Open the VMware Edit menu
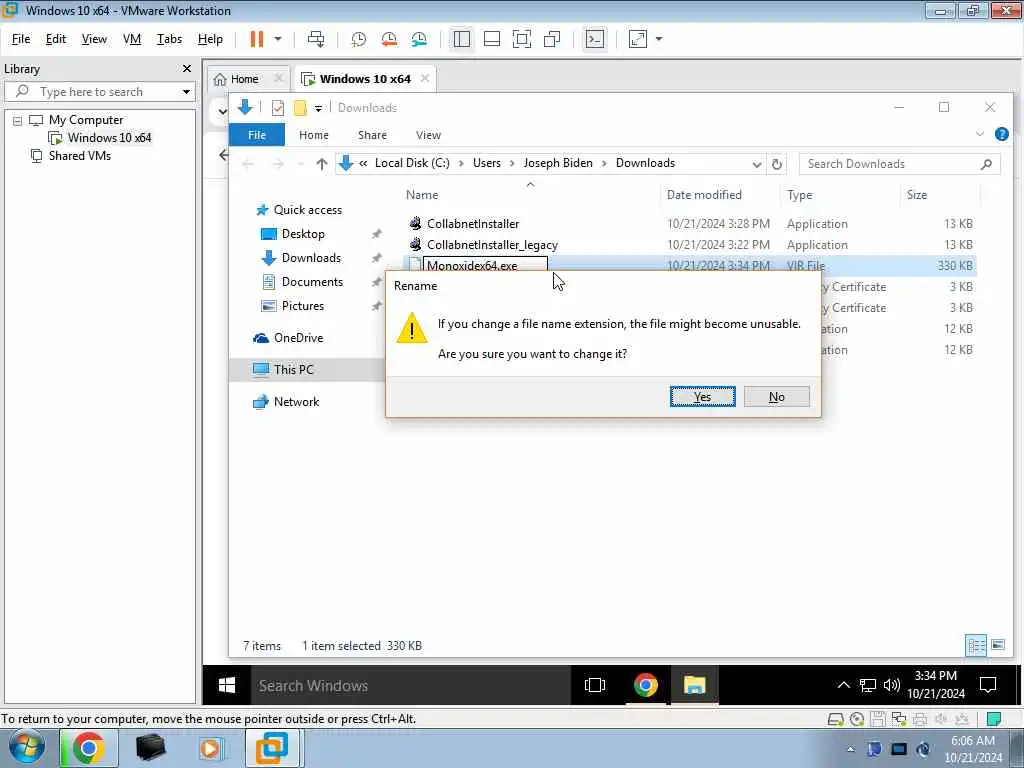The height and width of the screenshot is (768, 1024). click(x=56, y=39)
